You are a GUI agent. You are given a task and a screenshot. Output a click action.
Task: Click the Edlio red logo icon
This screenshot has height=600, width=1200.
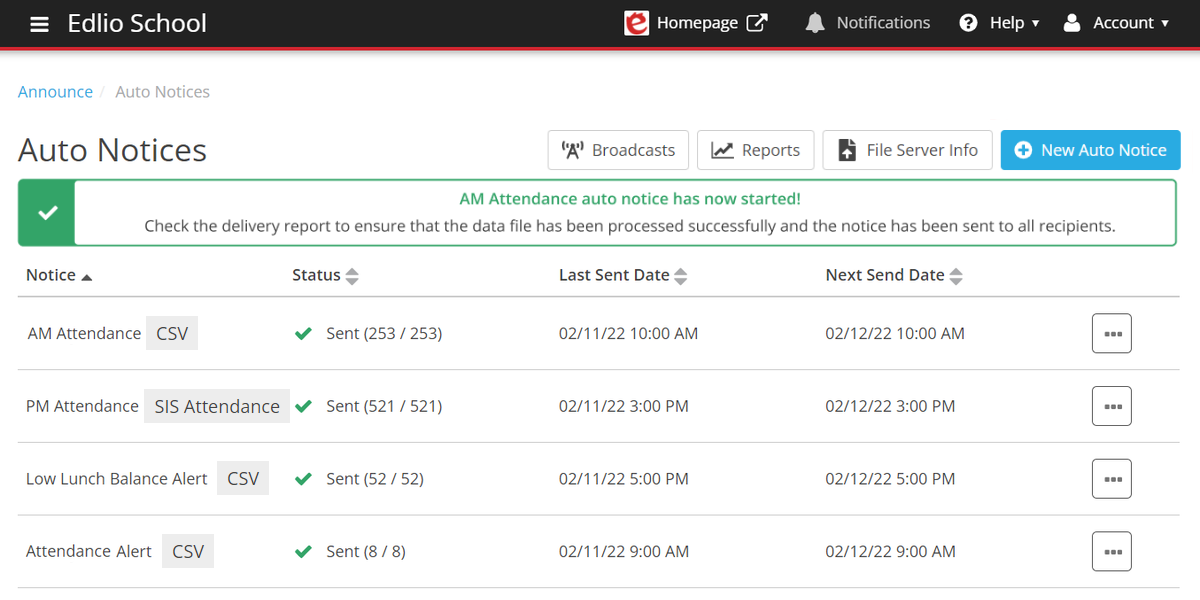(x=636, y=23)
